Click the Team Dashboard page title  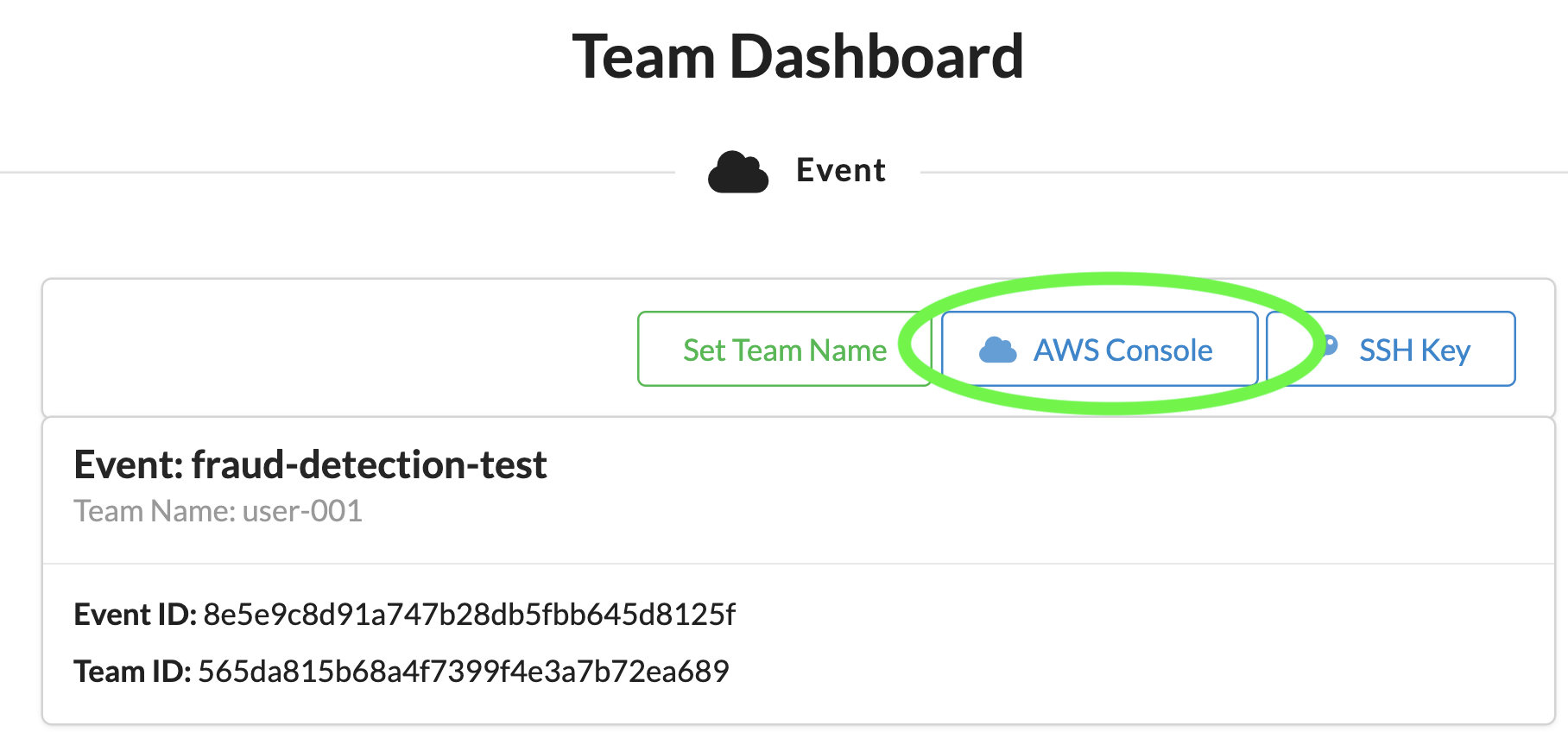point(798,57)
